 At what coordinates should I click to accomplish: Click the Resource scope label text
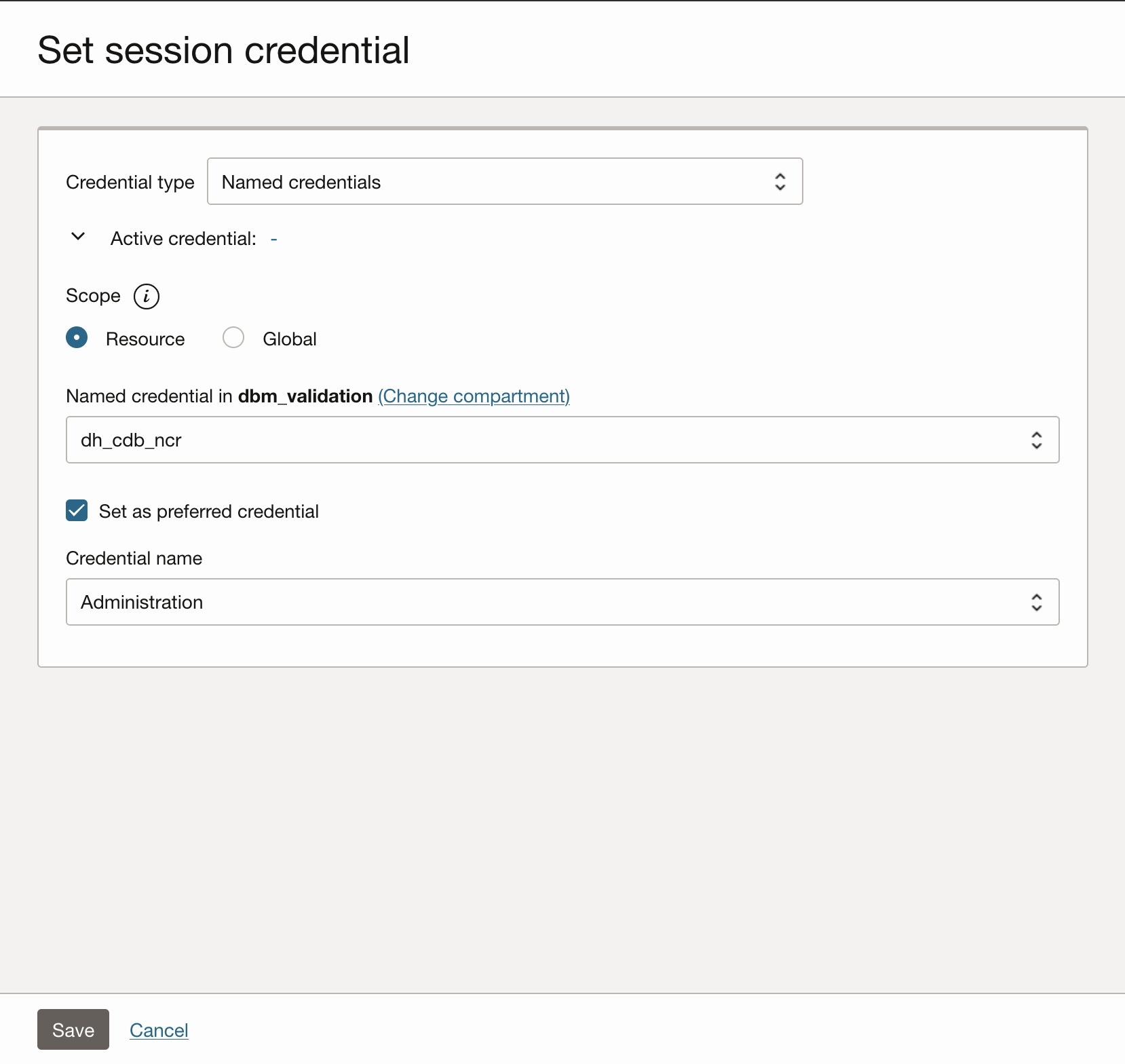tap(145, 339)
